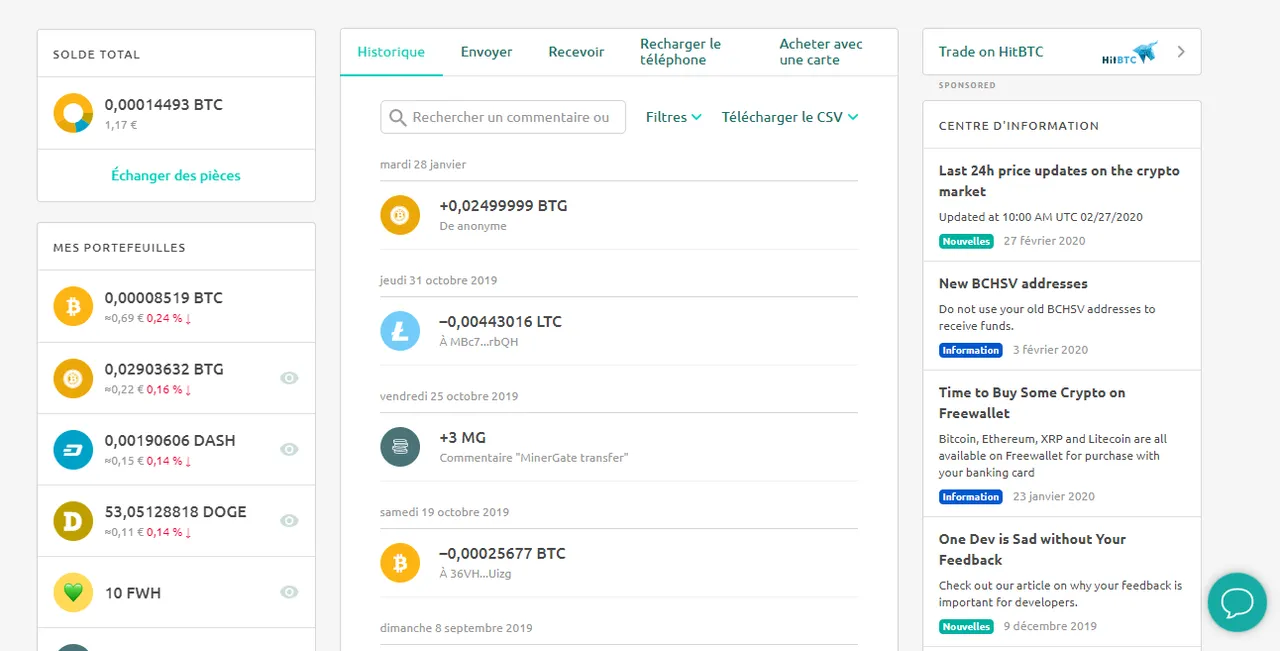Toggle visibility of the DASH wallet
Image resolution: width=1280 pixels, height=651 pixels.
[x=289, y=450]
